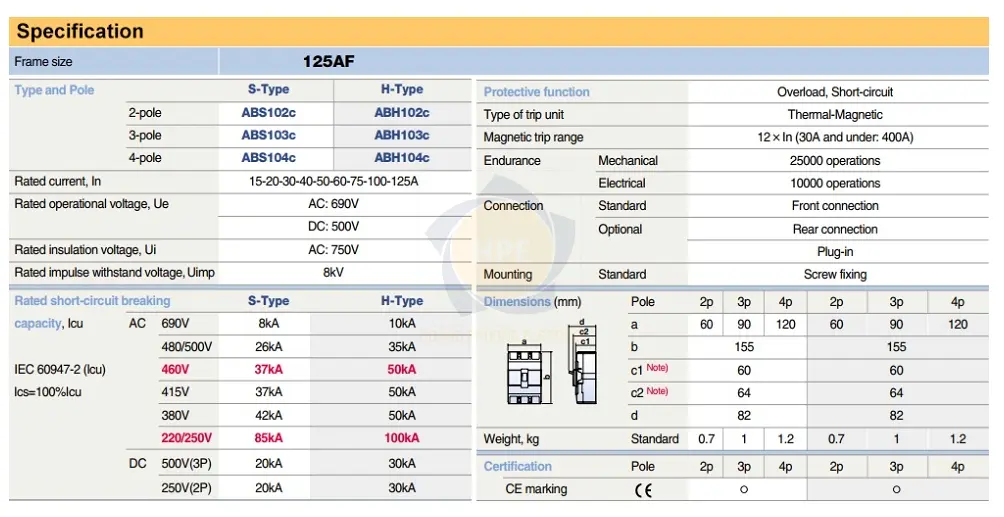Click the red 85kA value

point(268,438)
